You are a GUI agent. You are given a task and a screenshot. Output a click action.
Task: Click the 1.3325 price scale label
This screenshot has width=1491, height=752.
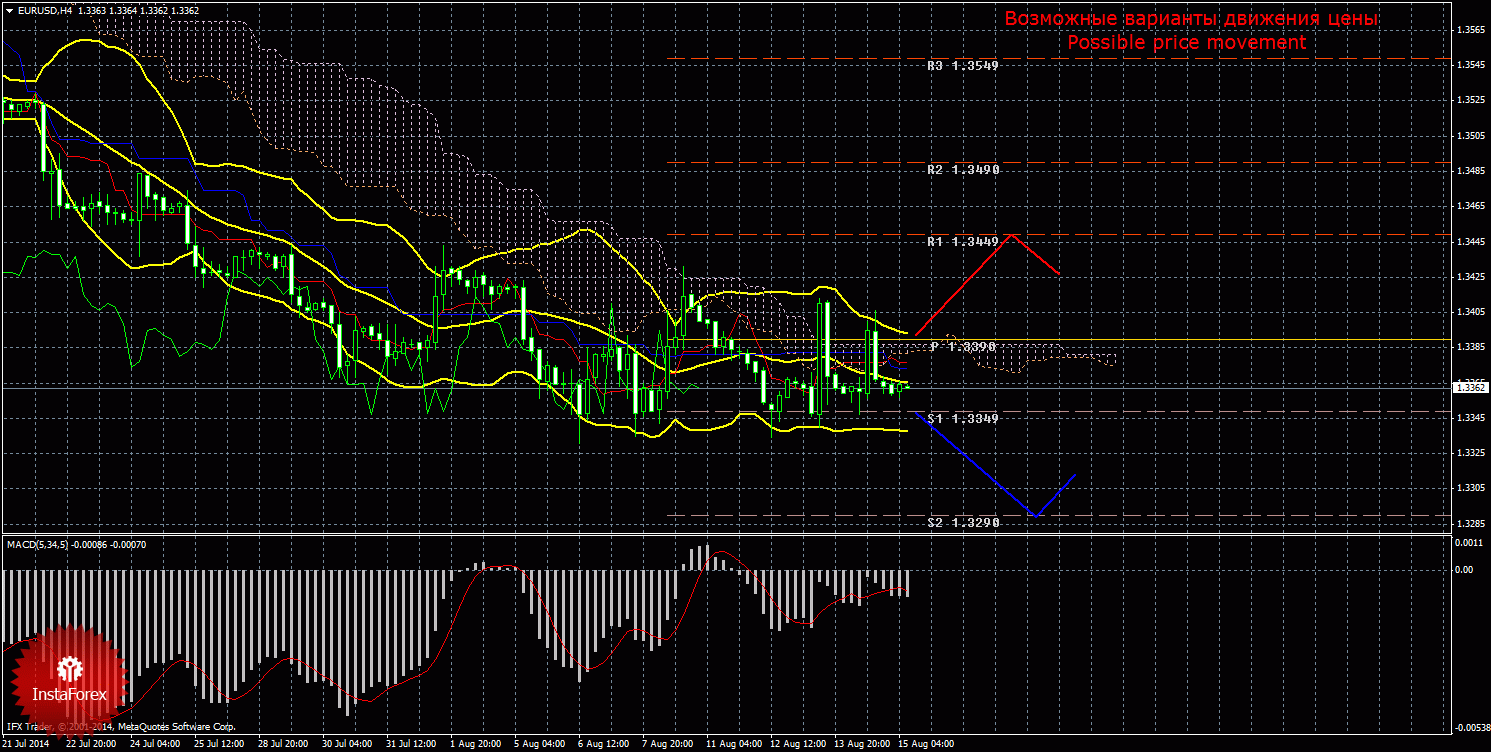click(x=1470, y=453)
